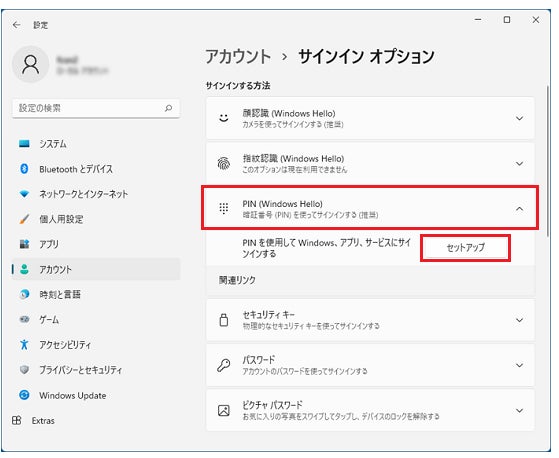Click the search magnifier icon
Screen dimensions: 559x458
pos(168,108)
